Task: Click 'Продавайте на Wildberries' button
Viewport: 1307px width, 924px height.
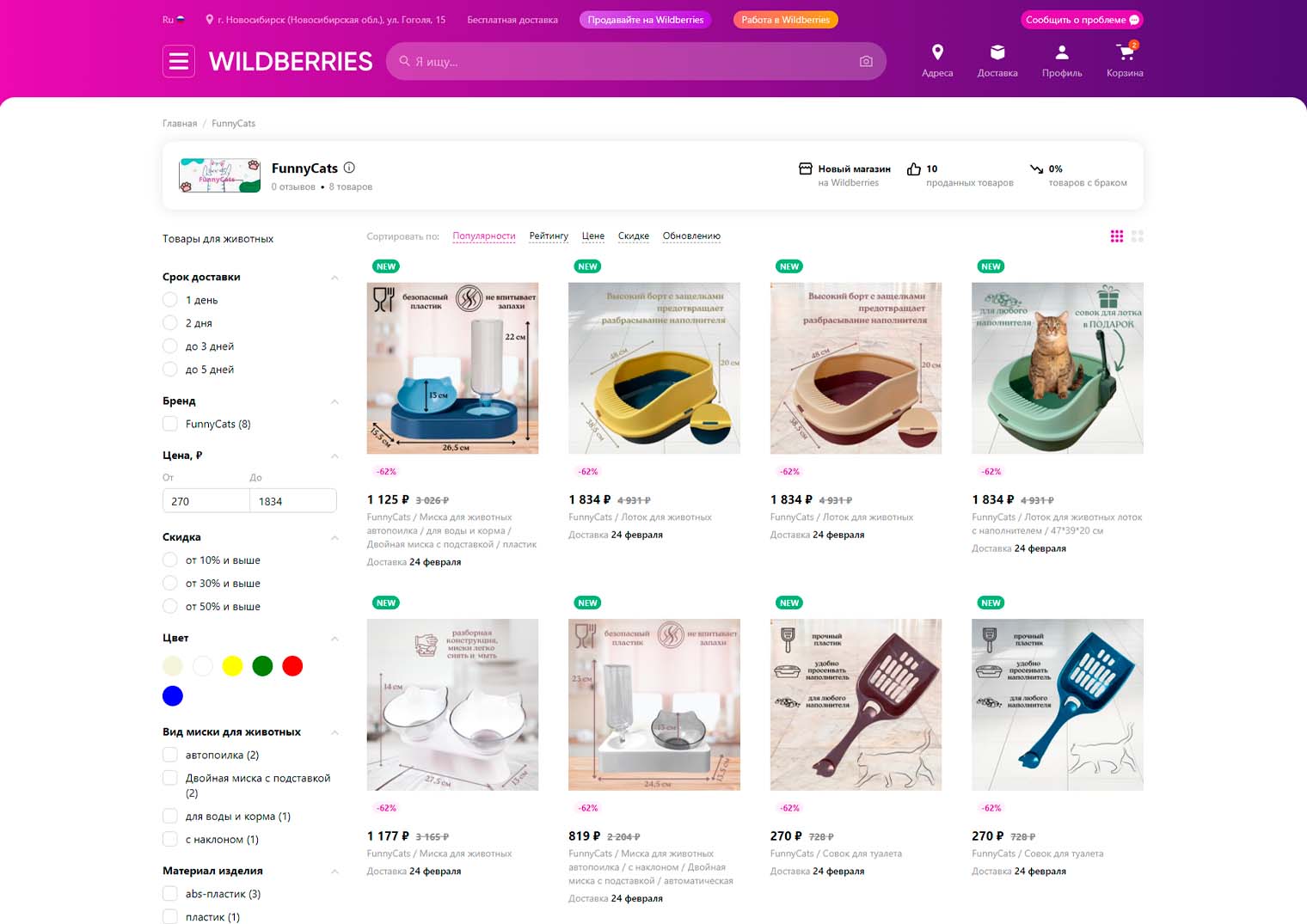Action: pos(645,20)
